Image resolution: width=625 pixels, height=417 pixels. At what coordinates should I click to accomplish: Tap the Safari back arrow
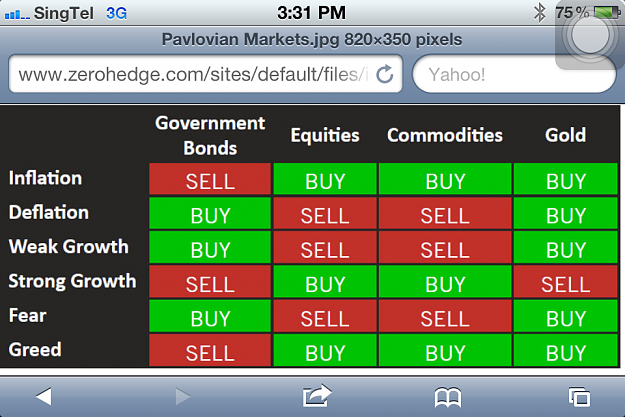(44, 396)
